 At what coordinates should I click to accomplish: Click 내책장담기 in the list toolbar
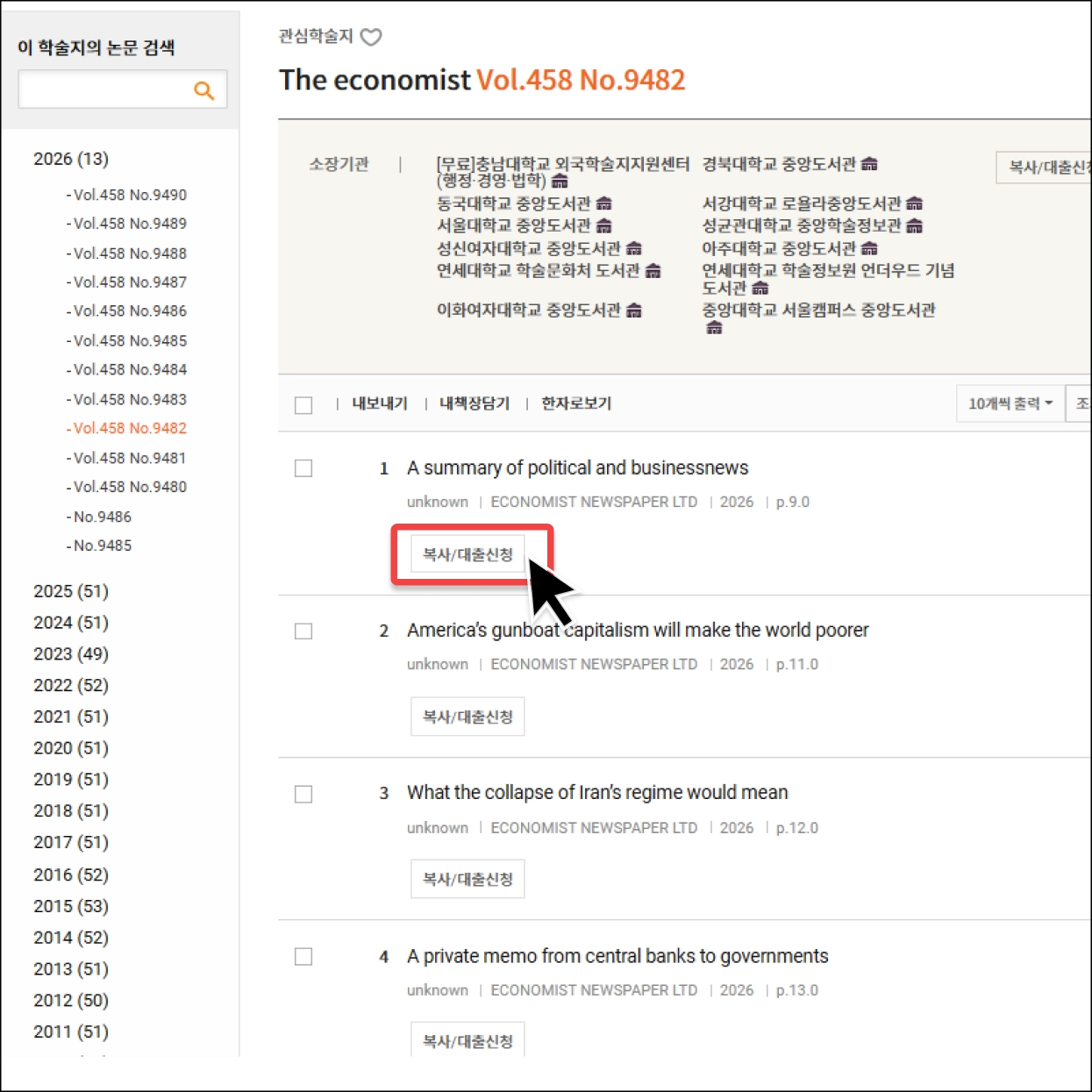pos(475,403)
